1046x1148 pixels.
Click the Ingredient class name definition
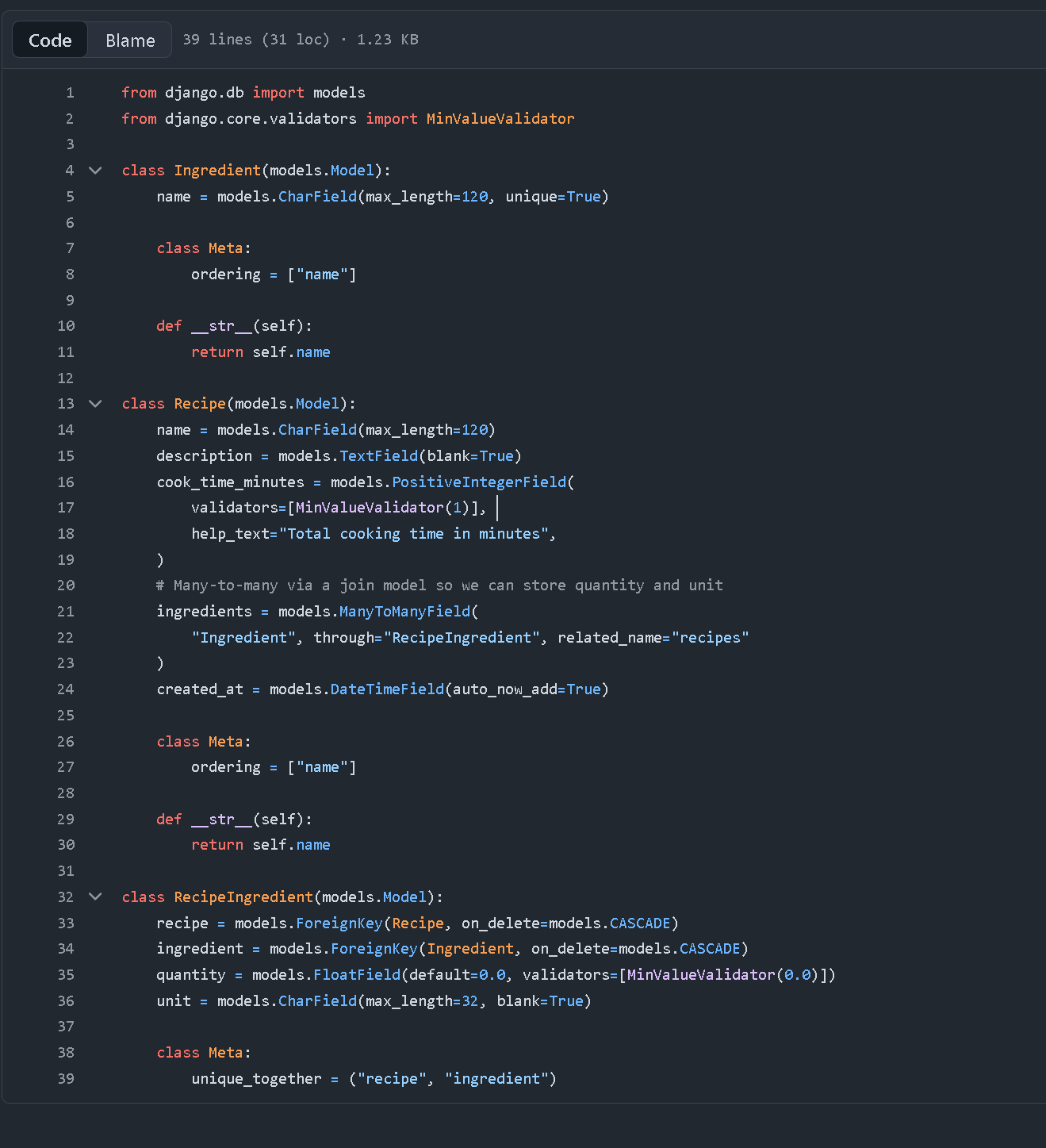point(216,170)
